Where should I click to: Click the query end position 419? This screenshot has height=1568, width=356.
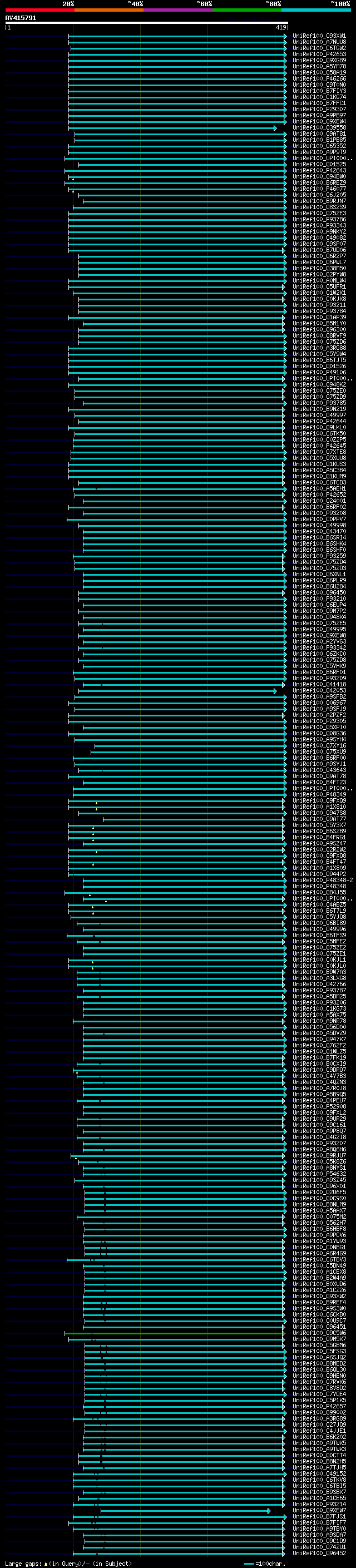pos(280,27)
